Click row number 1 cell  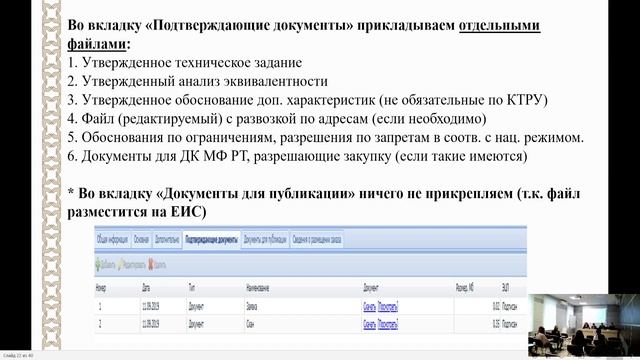click(100, 307)
